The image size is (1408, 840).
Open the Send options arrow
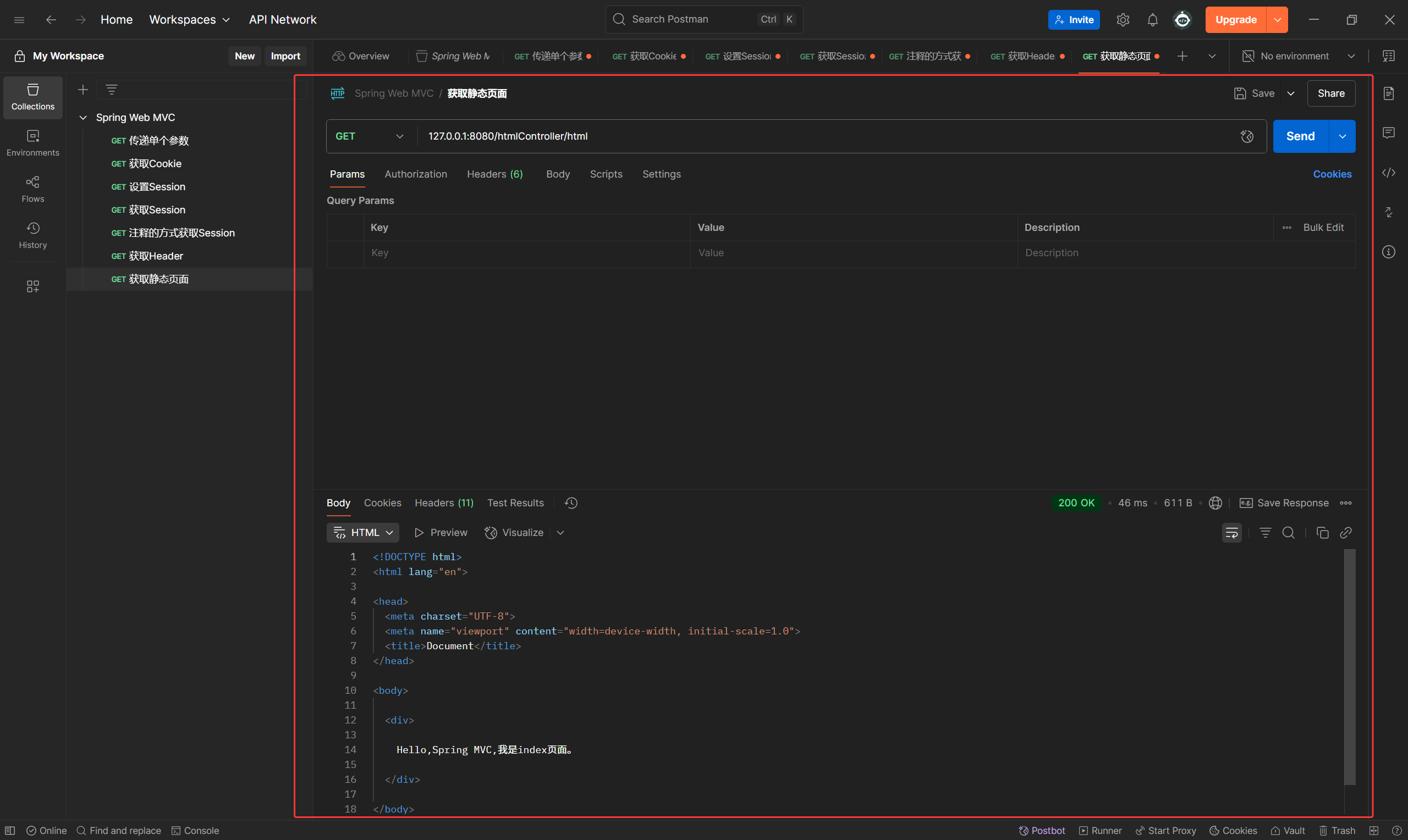tap(1343, 136)
